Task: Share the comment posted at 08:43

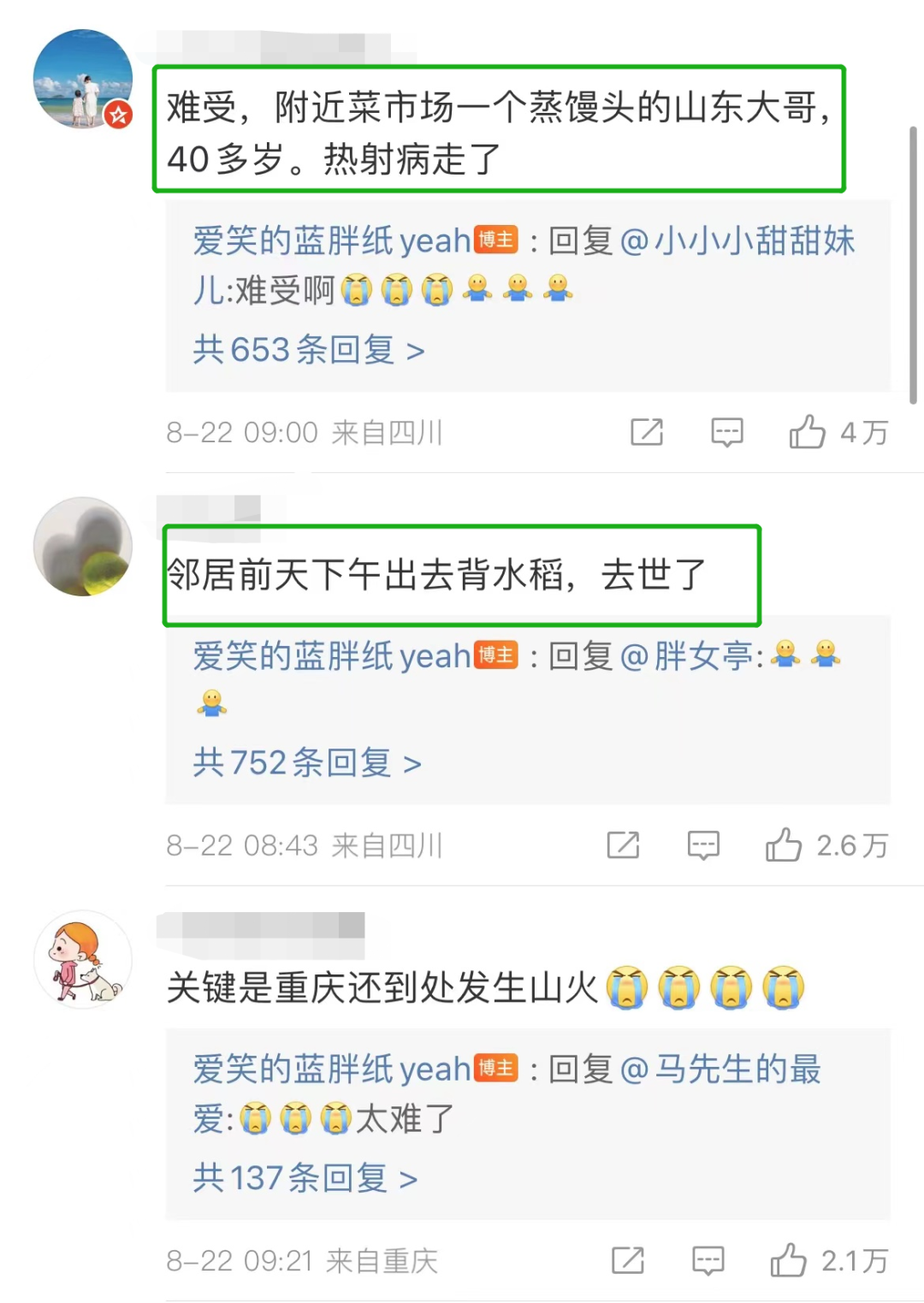Action: [x=623, y=845]
